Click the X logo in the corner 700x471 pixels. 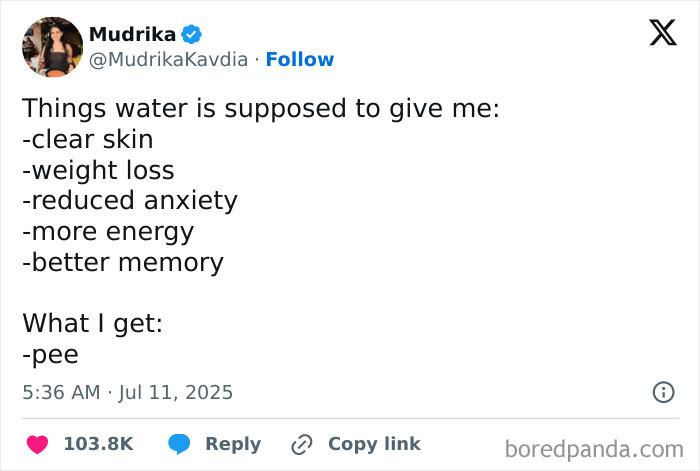663,32
